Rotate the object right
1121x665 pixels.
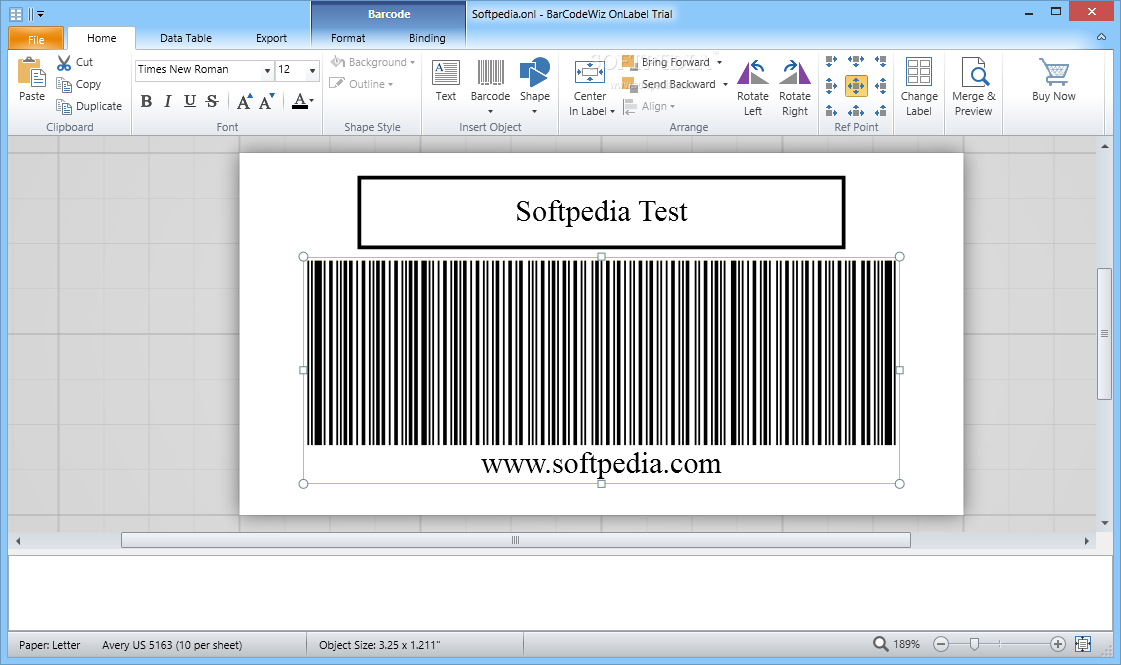[794, 87]
